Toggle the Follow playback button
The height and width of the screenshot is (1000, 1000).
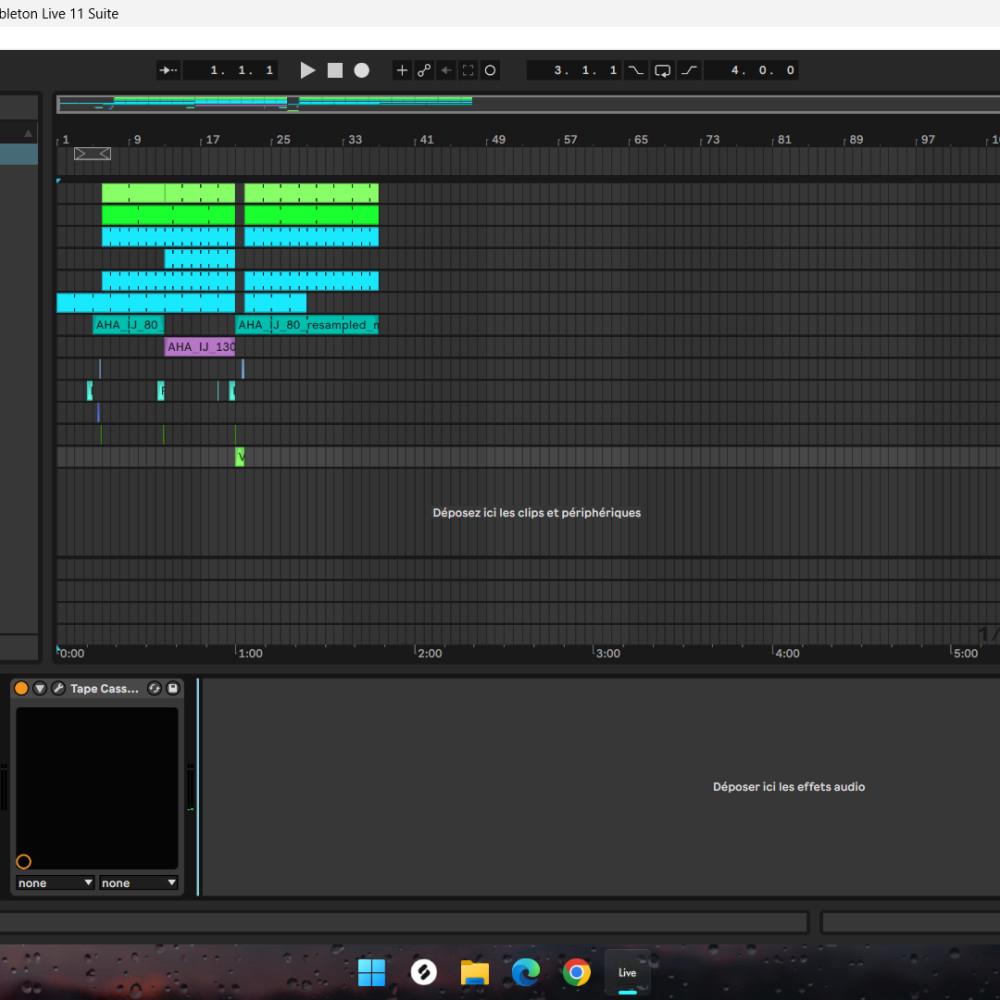click(170, 70)
